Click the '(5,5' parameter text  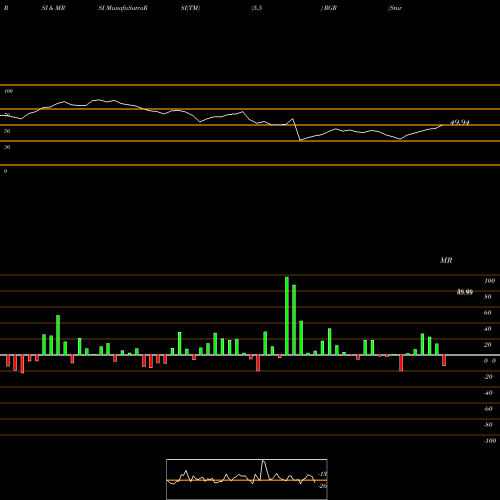tap(257, 8)
